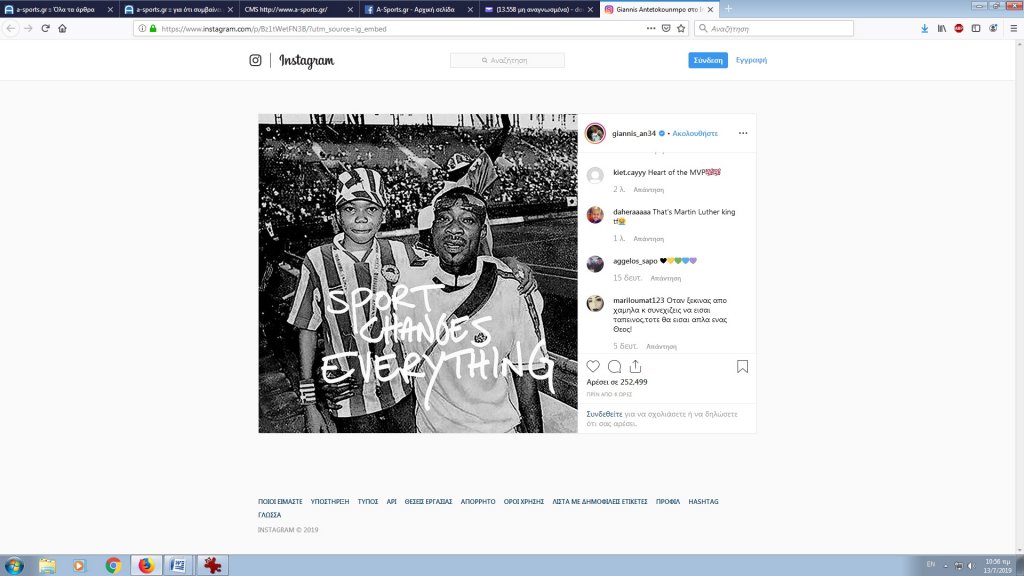Click Απάντηση under kiet.cayyy comment
This screenshot has height=576, width=1024.
click(648, 189)
